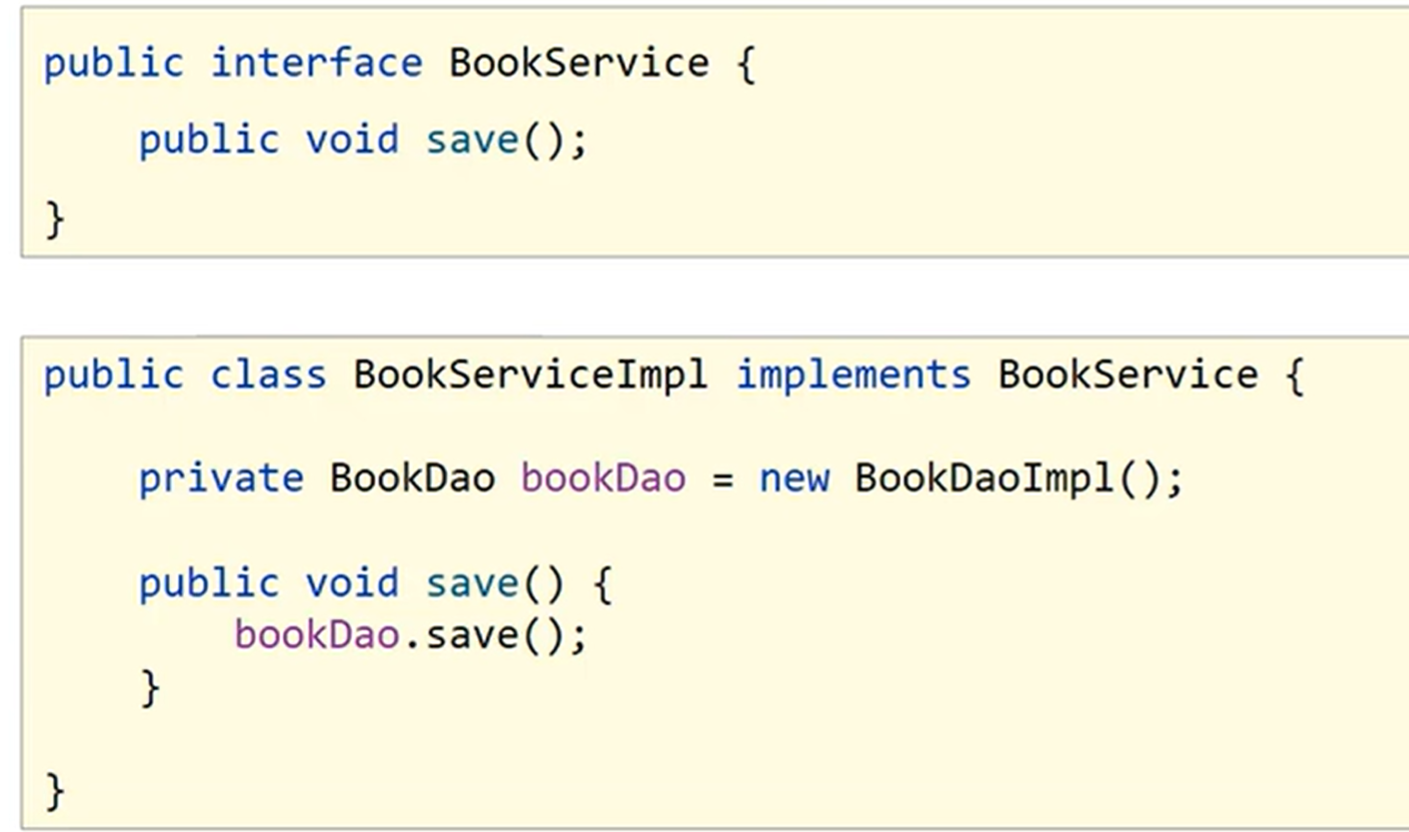Screen dimensions: 1409x832
Task: Click the 'implements' keyword
Action: [853, 375]
